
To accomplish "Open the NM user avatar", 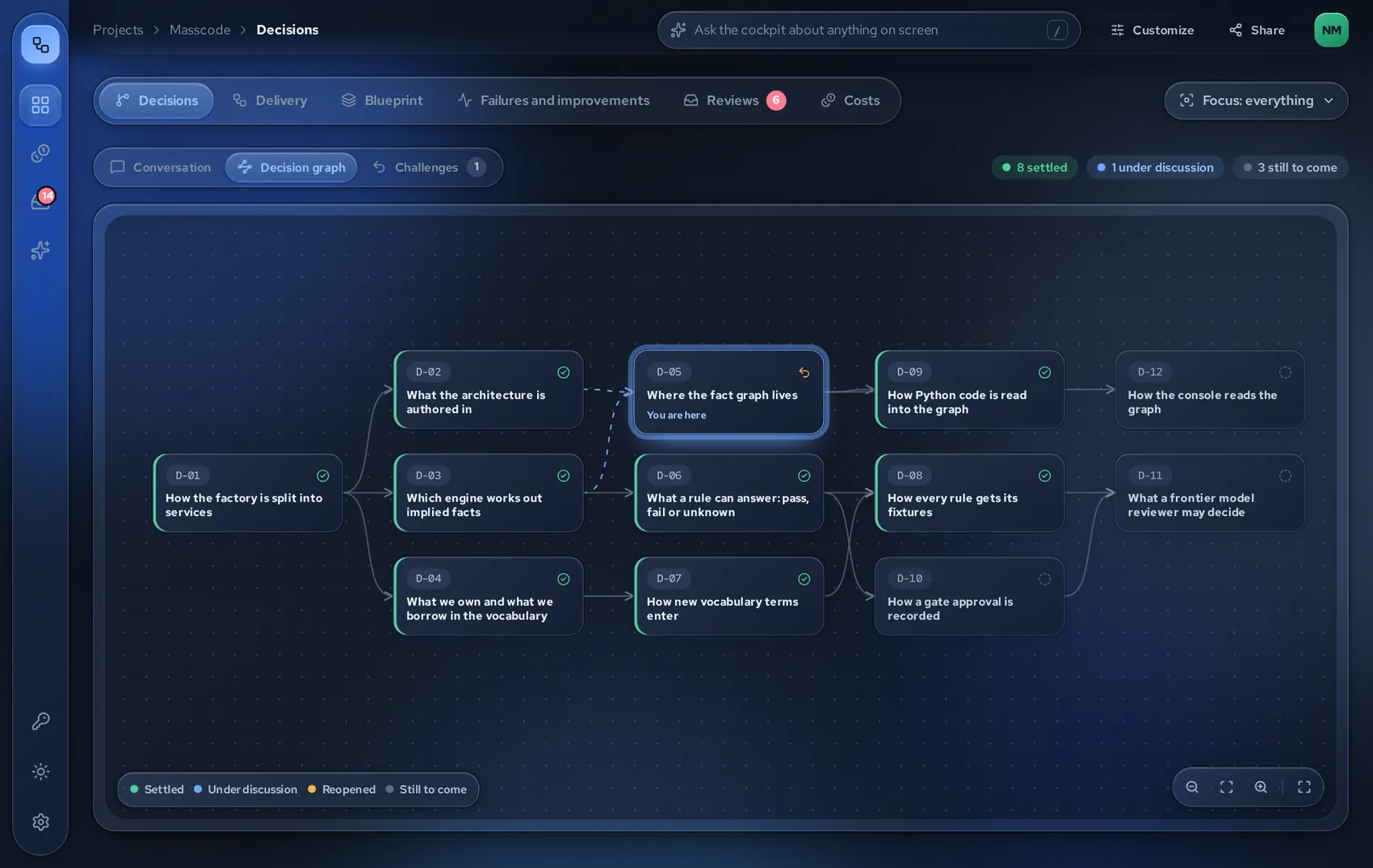I will point(1331,30).
